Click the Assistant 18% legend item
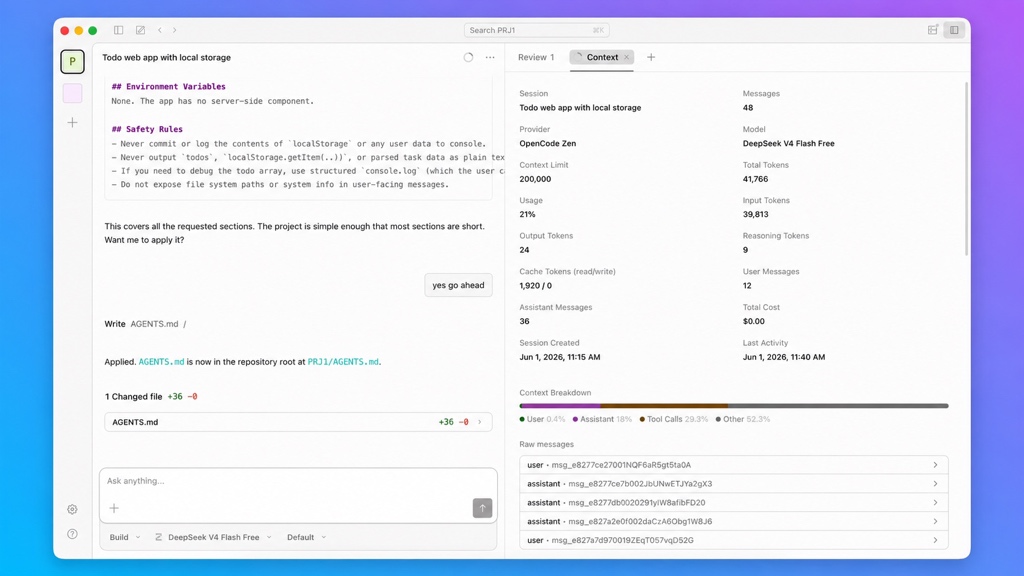The height and width of the screenshot is (576, 1024). click(x=602, y=419)
